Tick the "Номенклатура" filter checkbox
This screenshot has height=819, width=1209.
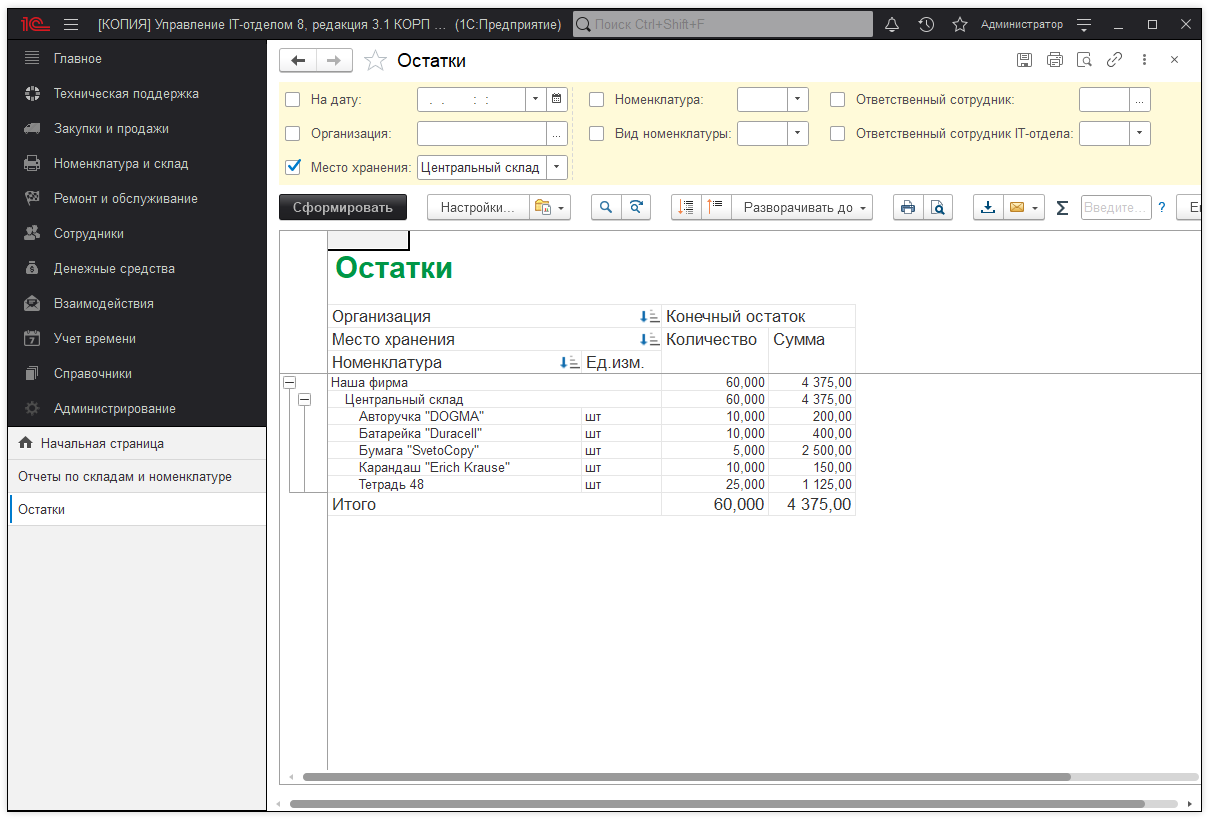click(x=597, y=100)
